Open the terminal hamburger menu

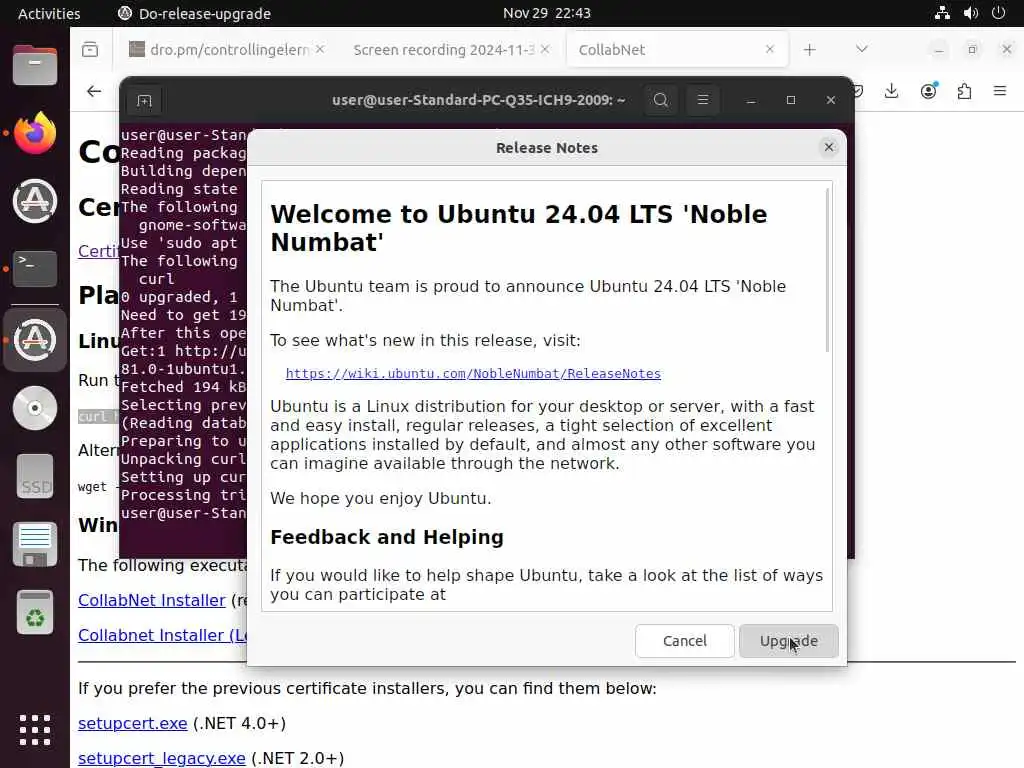(703, 100)
